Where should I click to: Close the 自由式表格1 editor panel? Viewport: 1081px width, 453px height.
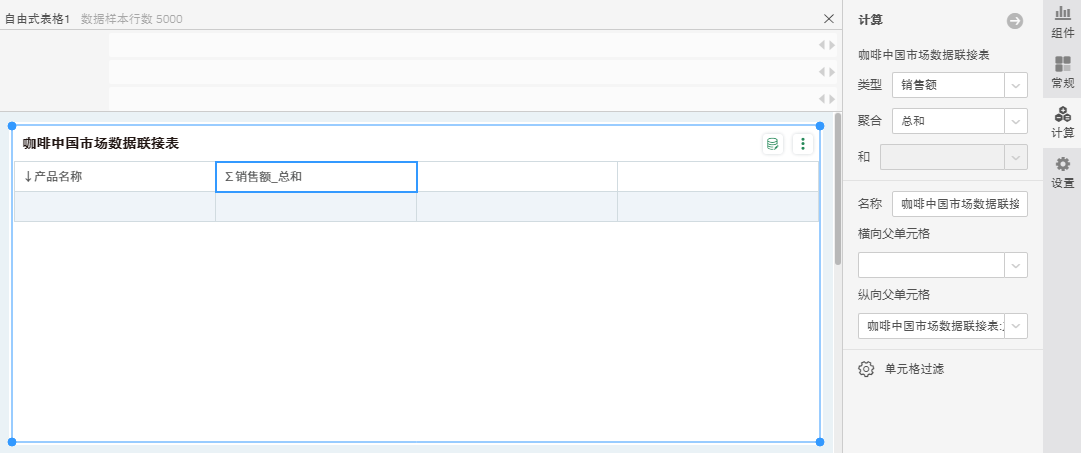[x=828, y=18]
